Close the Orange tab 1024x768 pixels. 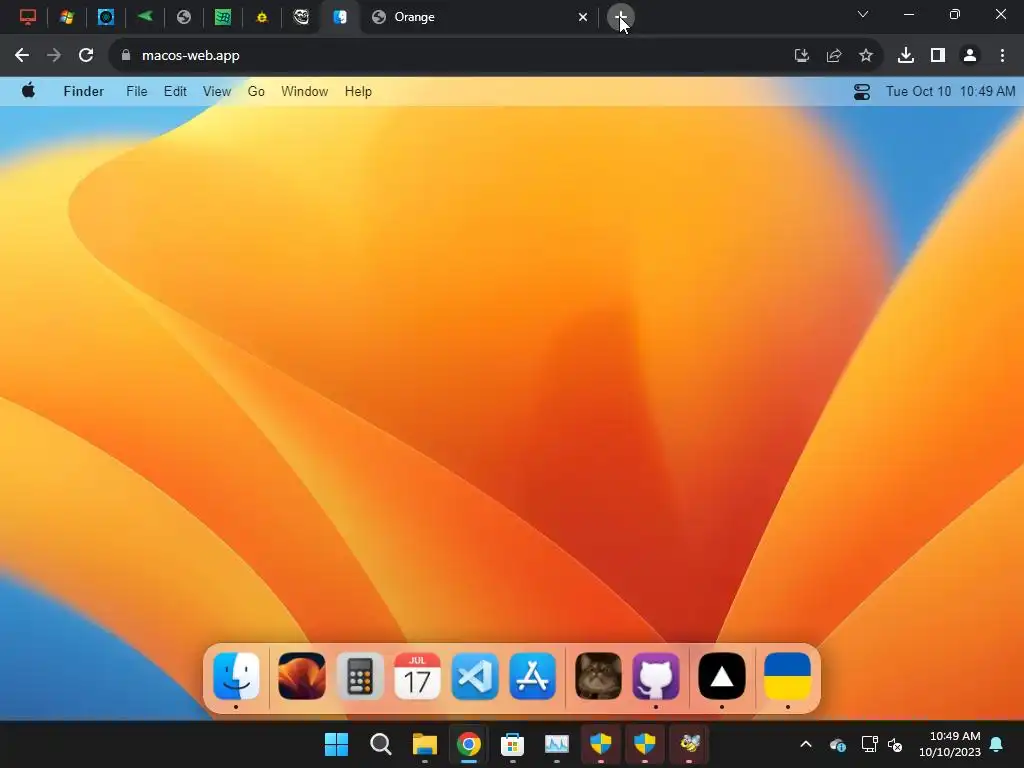(x=583, y=18)
